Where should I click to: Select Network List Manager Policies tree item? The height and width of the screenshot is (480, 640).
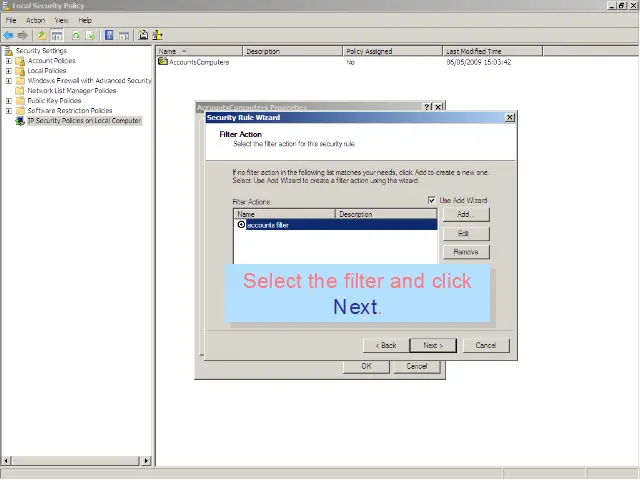[71, 91]
